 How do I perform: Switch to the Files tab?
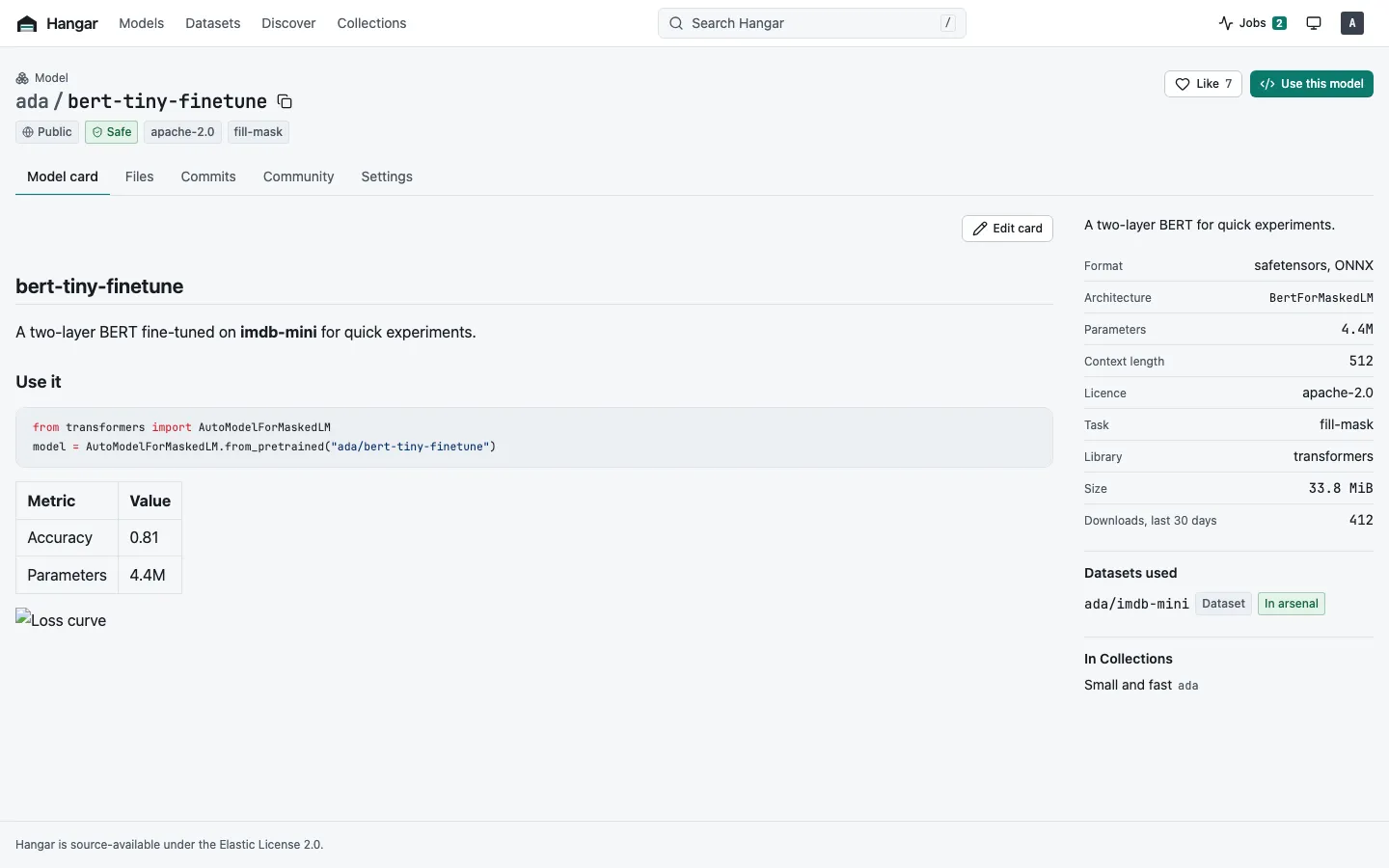coord(140,176)
